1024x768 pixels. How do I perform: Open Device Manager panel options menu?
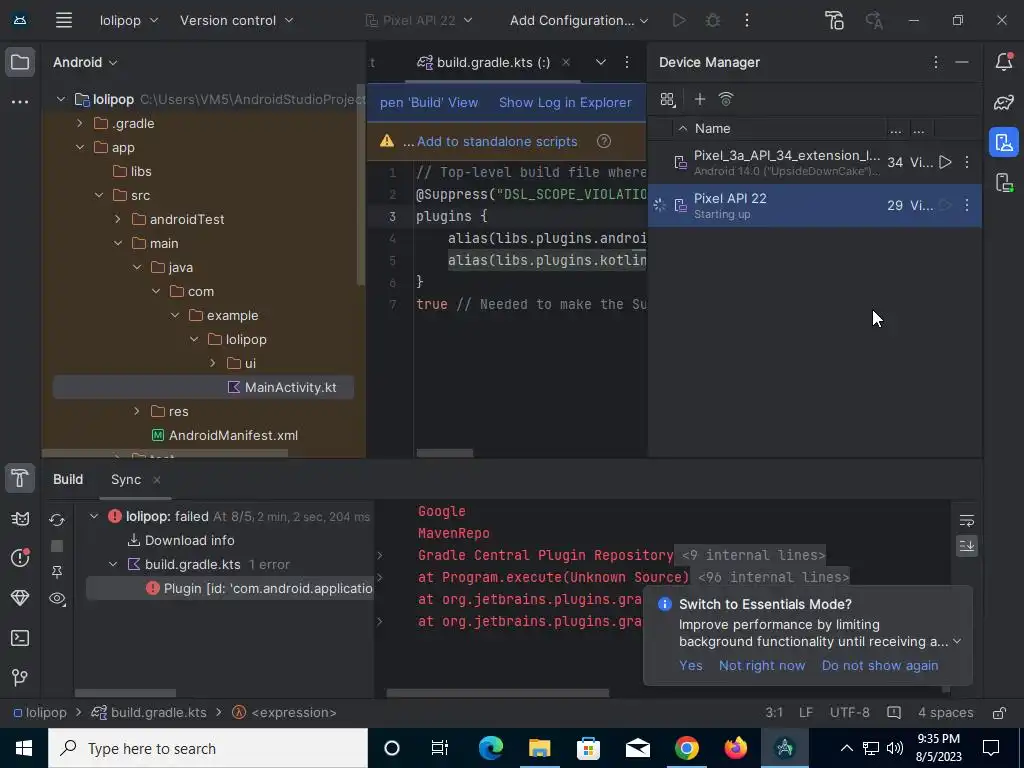[936, 62]
